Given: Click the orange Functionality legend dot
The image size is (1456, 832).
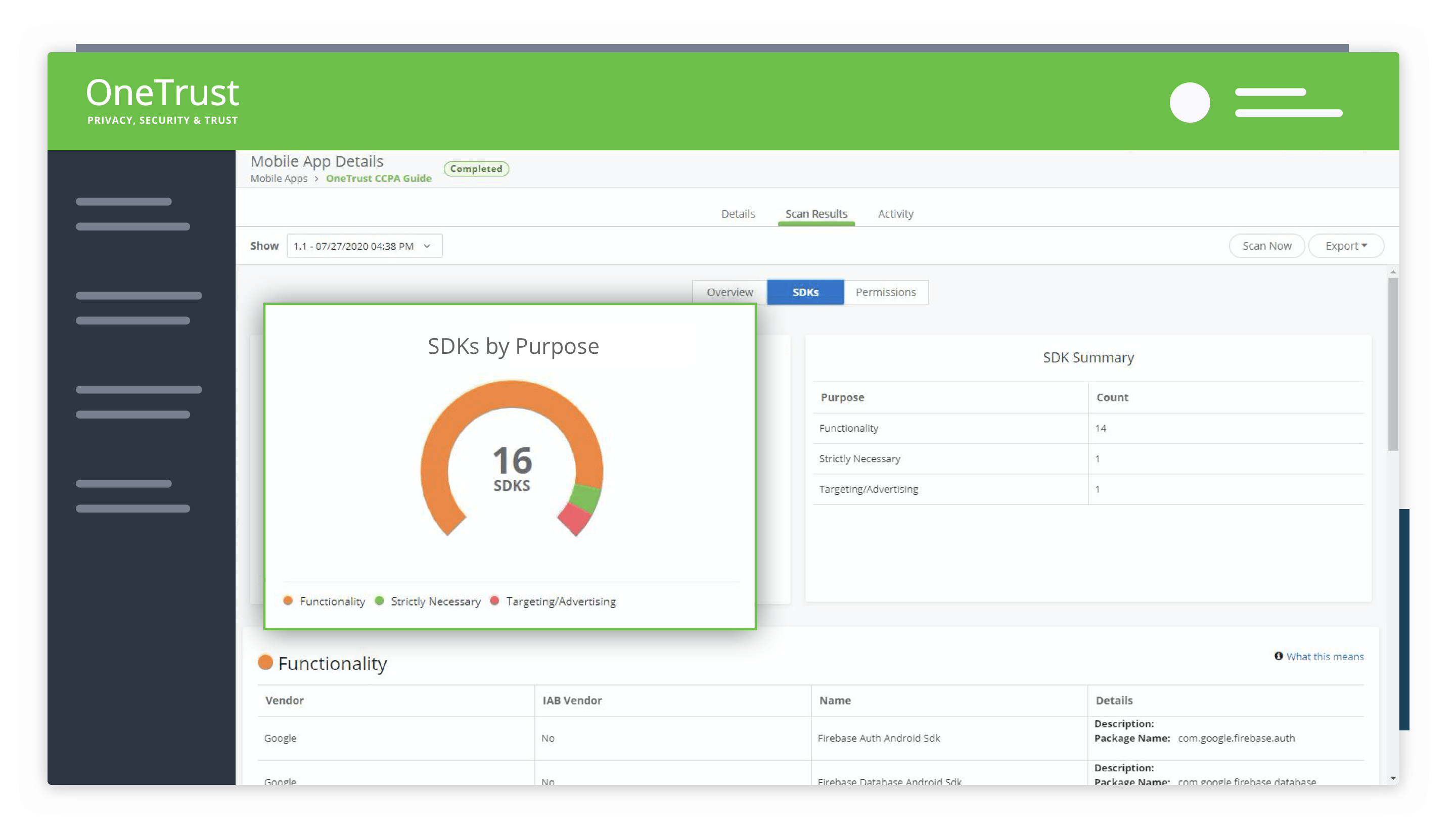Looking at the screenshot, I should coord(288,600).
